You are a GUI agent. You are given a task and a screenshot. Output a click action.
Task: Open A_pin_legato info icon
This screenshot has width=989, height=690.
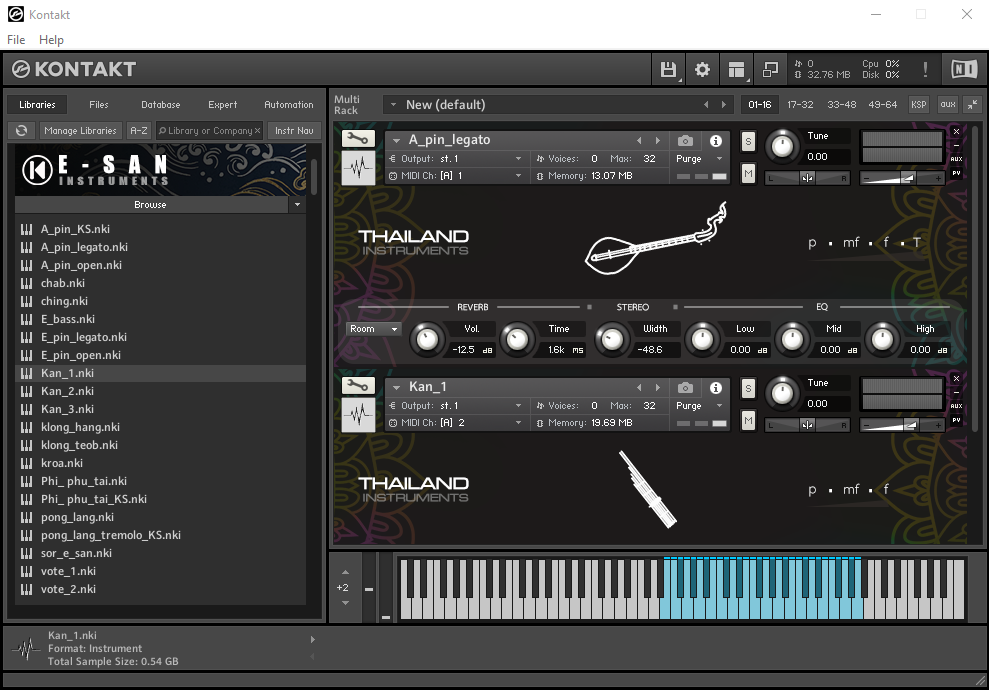pyautogui.click(x=716, y=141)
